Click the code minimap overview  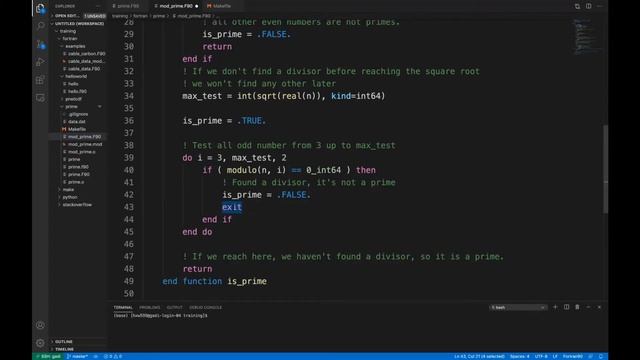pos(587,37)
